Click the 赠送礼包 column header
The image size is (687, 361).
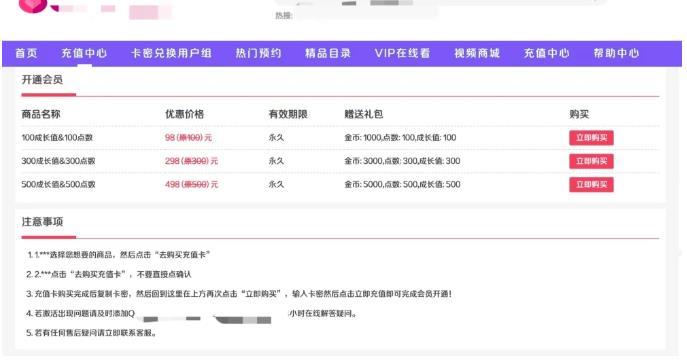click(364, 114)
